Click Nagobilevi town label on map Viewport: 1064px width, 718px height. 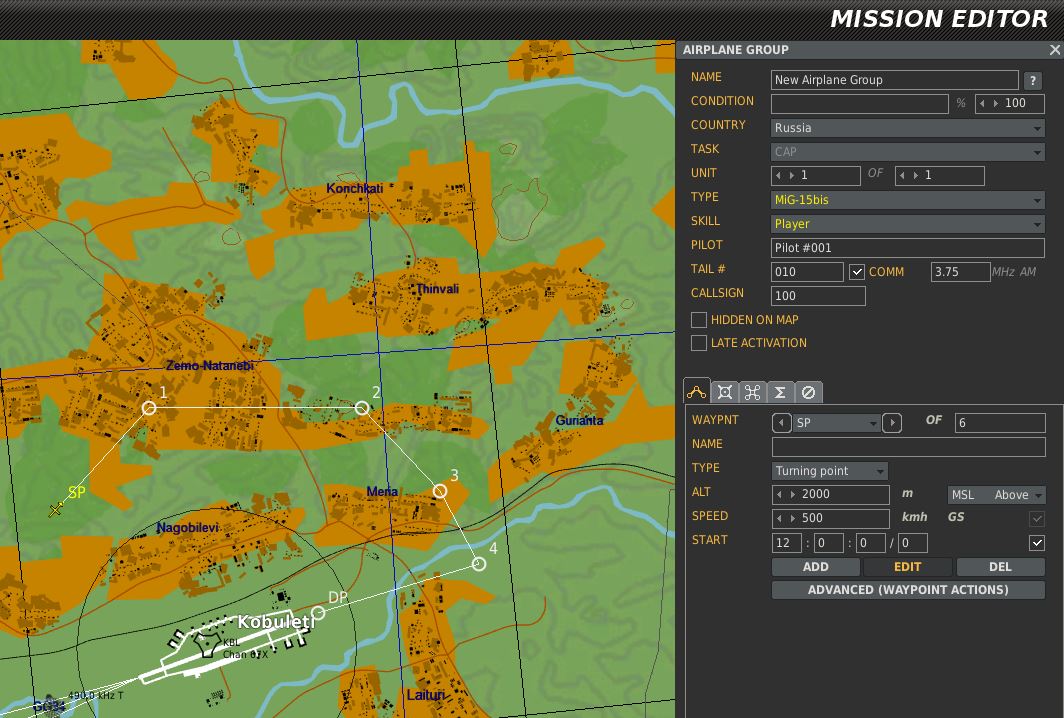coord(187,528)
